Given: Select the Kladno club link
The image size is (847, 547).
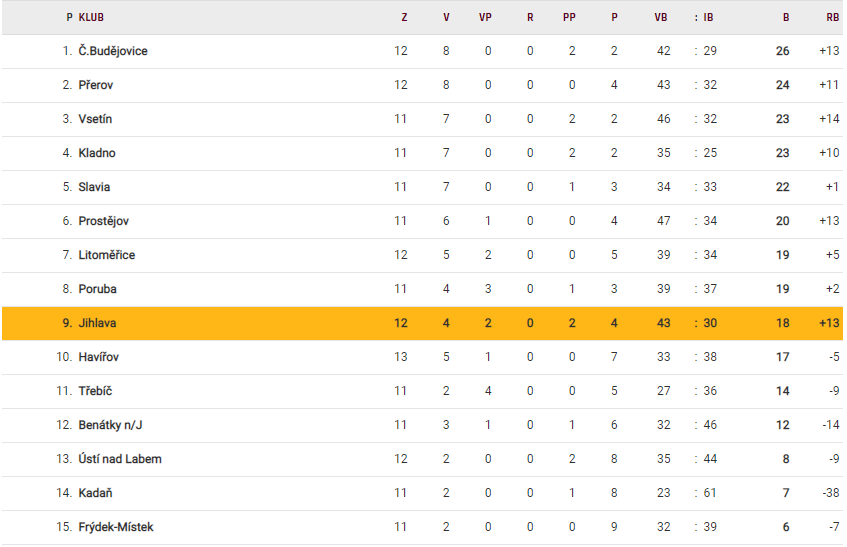Looking at the screenshot, I should [x=97, y=153].
